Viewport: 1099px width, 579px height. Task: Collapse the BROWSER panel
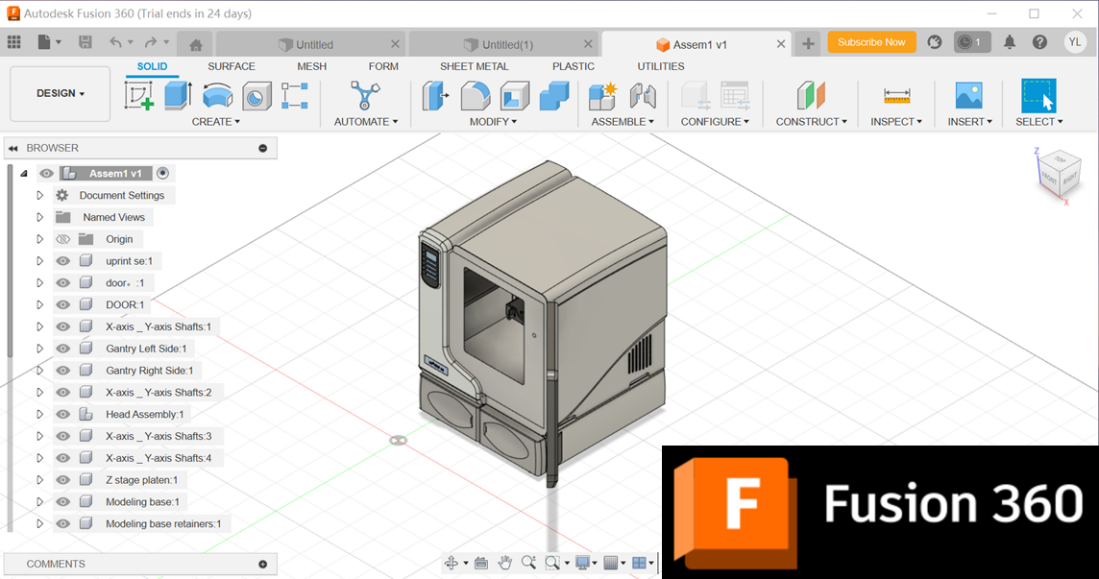pos(13,148)
